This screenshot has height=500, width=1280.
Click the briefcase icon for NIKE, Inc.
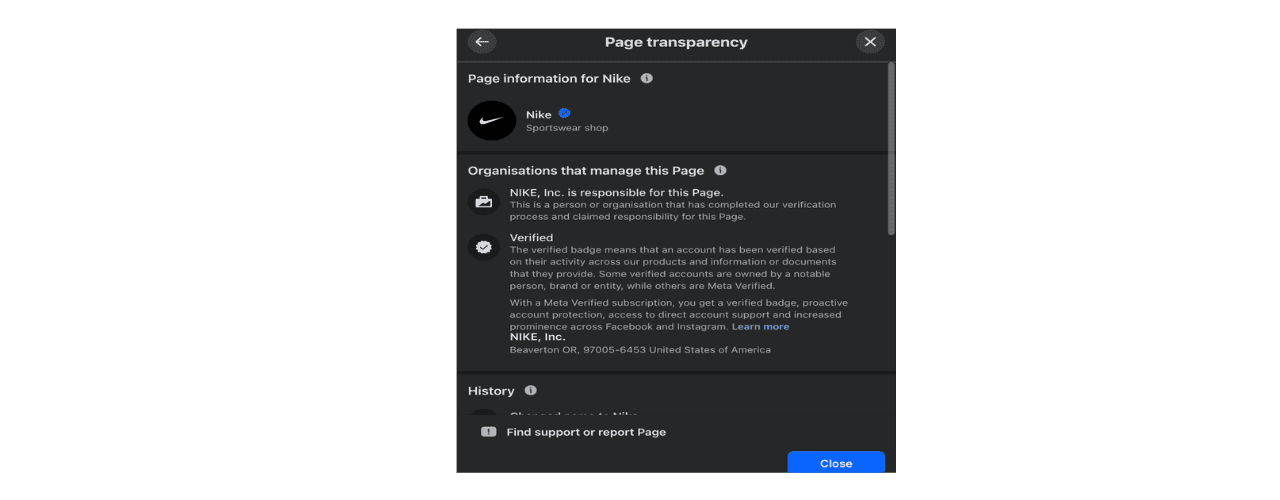pyautogui.click(x=484, y=202)
